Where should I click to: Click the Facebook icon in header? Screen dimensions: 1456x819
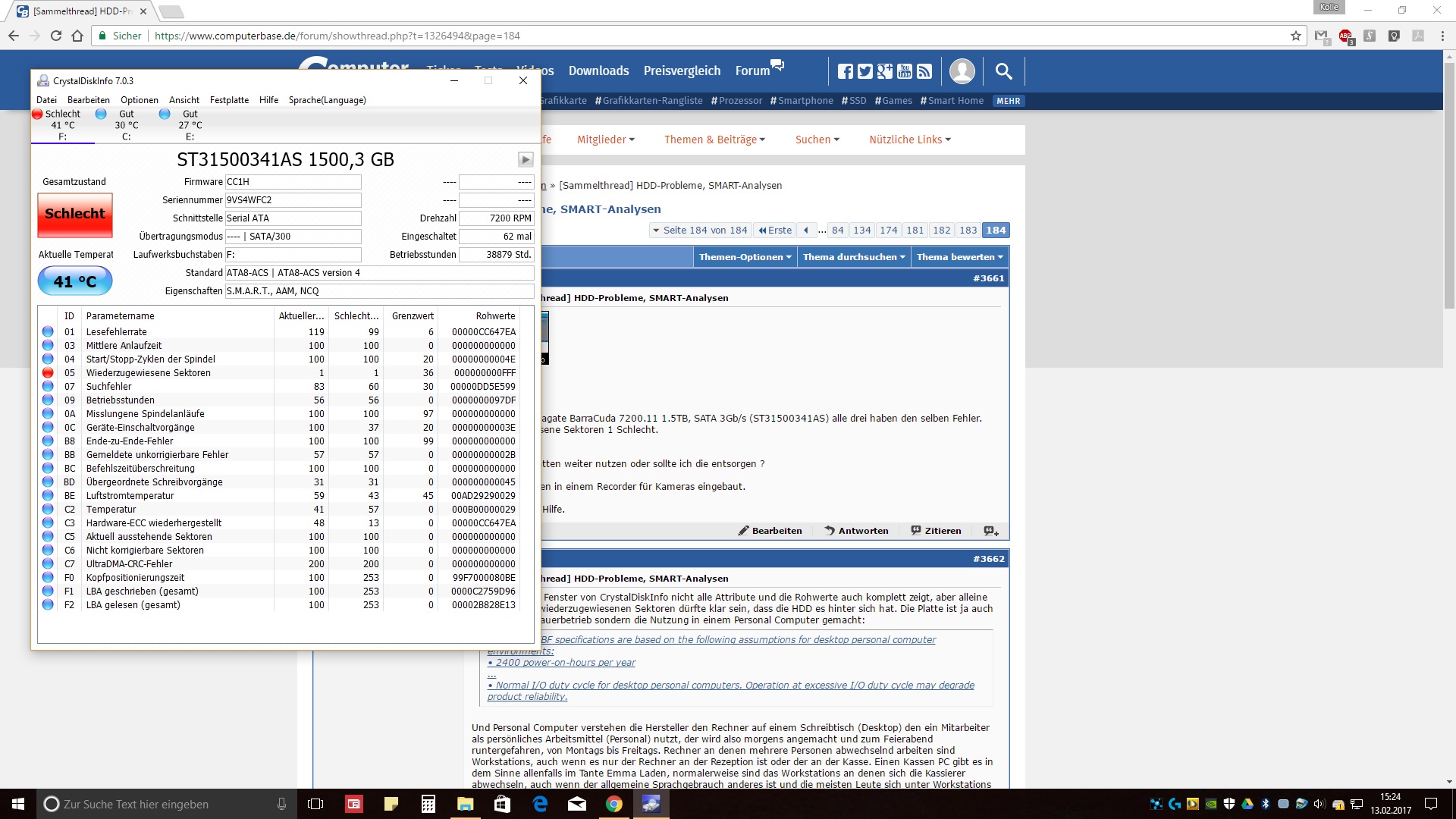click(846, 71)
